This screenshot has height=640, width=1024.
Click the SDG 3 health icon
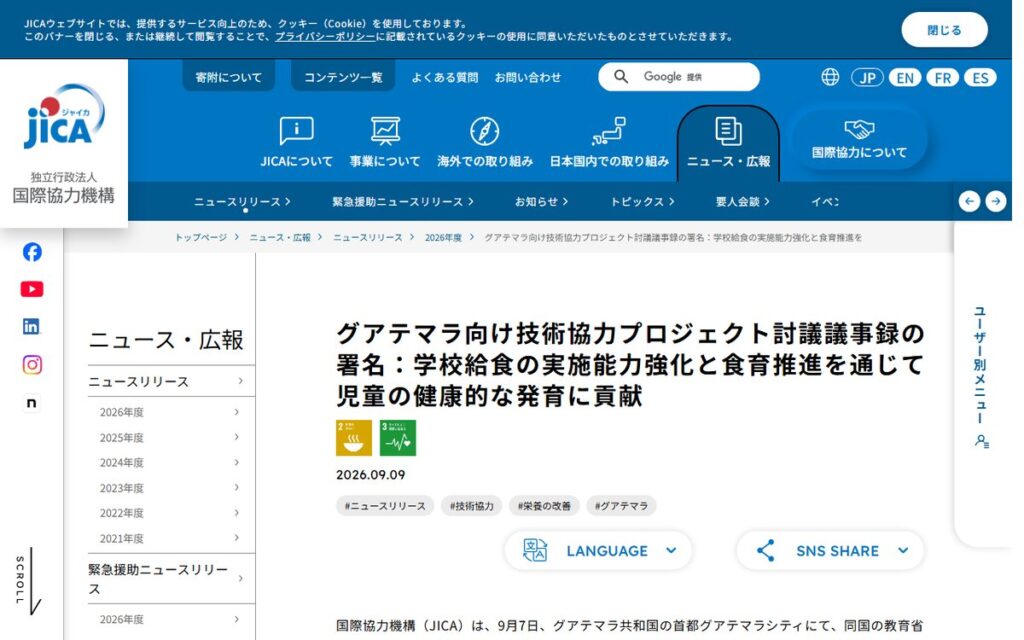[x=398, y=438]
